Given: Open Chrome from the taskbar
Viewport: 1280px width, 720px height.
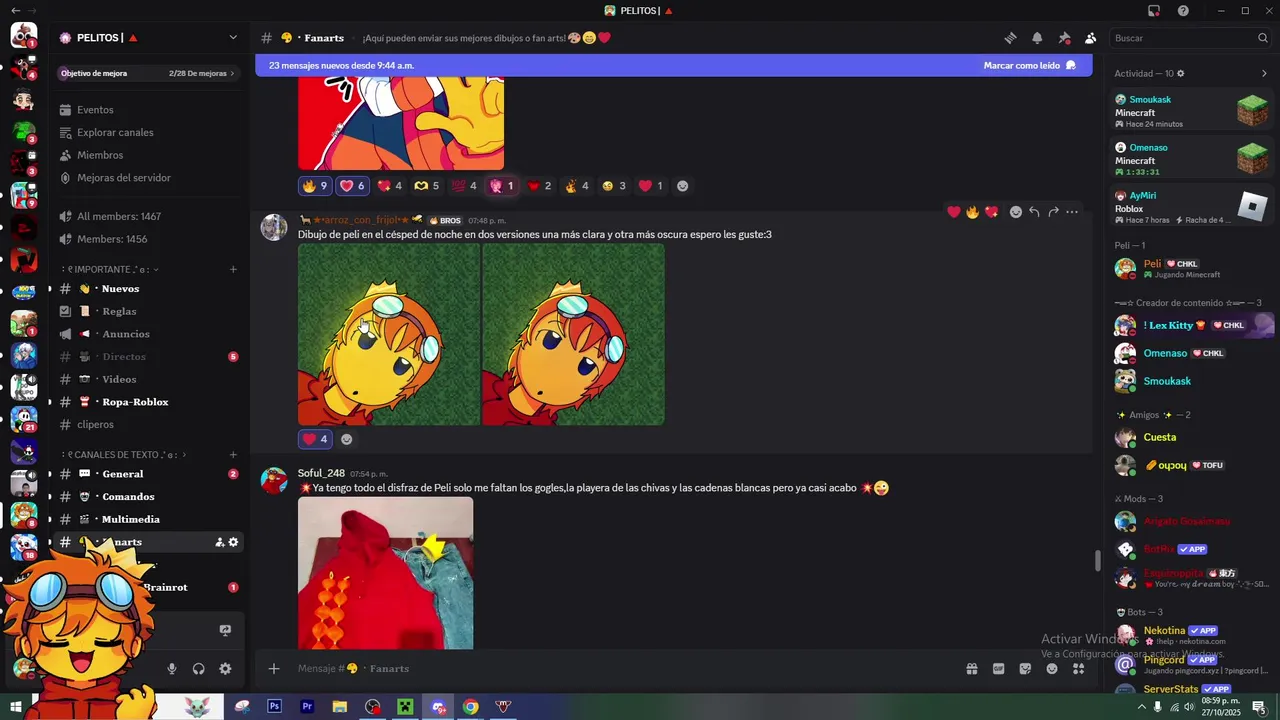Looking at the screenshot, I should [x=470, y=707].
